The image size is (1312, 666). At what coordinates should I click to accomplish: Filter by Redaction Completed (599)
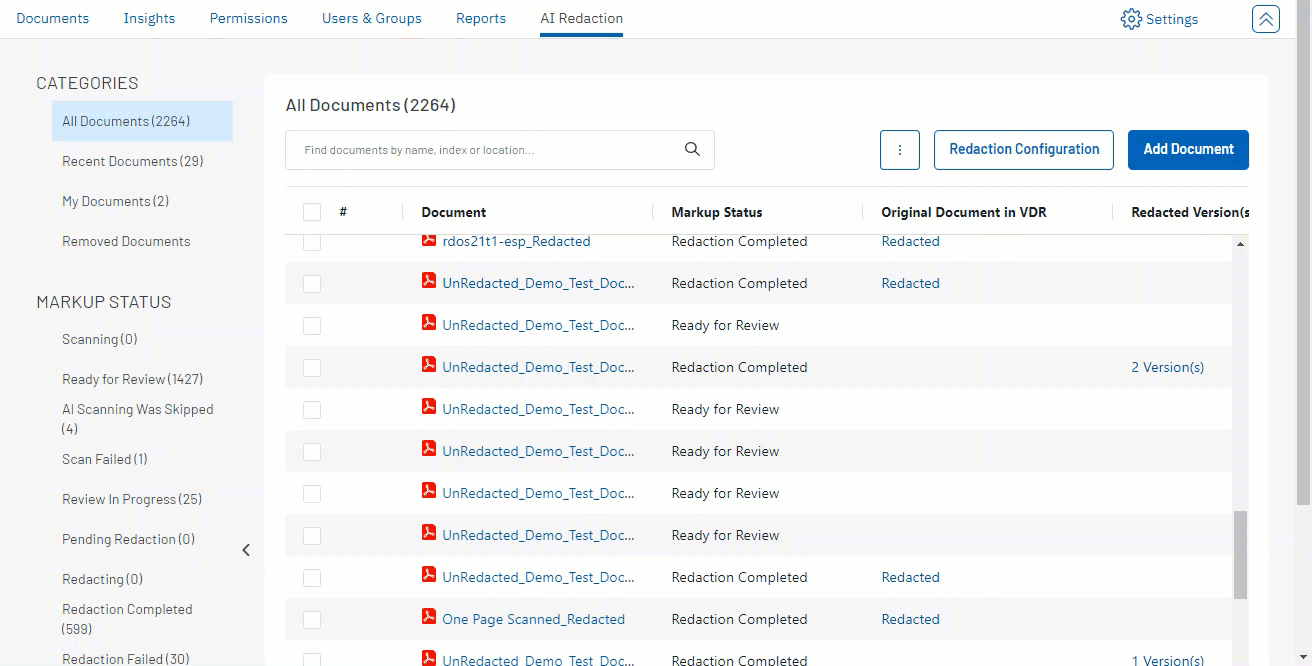pos(127,619)
